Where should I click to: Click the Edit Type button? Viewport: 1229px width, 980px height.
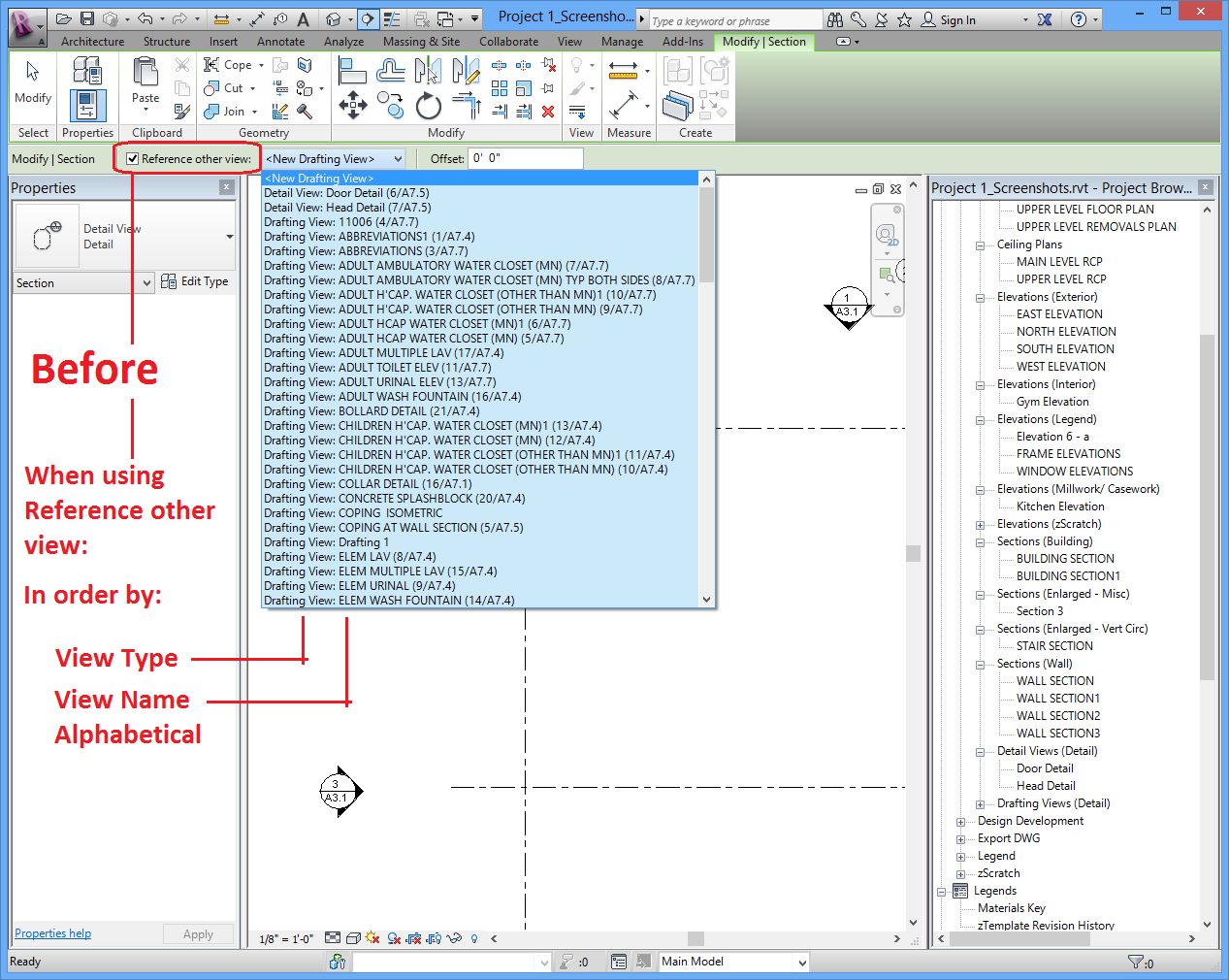point(195,282)
